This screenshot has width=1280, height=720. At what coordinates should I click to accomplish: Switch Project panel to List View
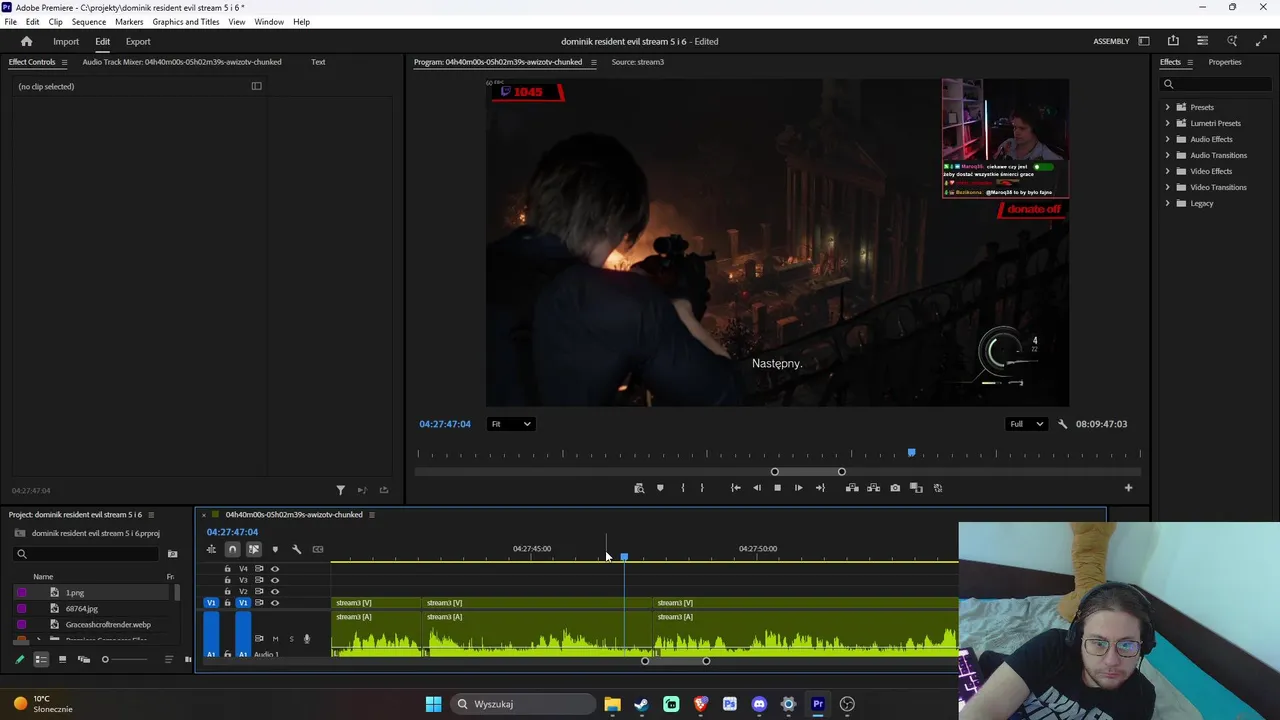point(41,659)
